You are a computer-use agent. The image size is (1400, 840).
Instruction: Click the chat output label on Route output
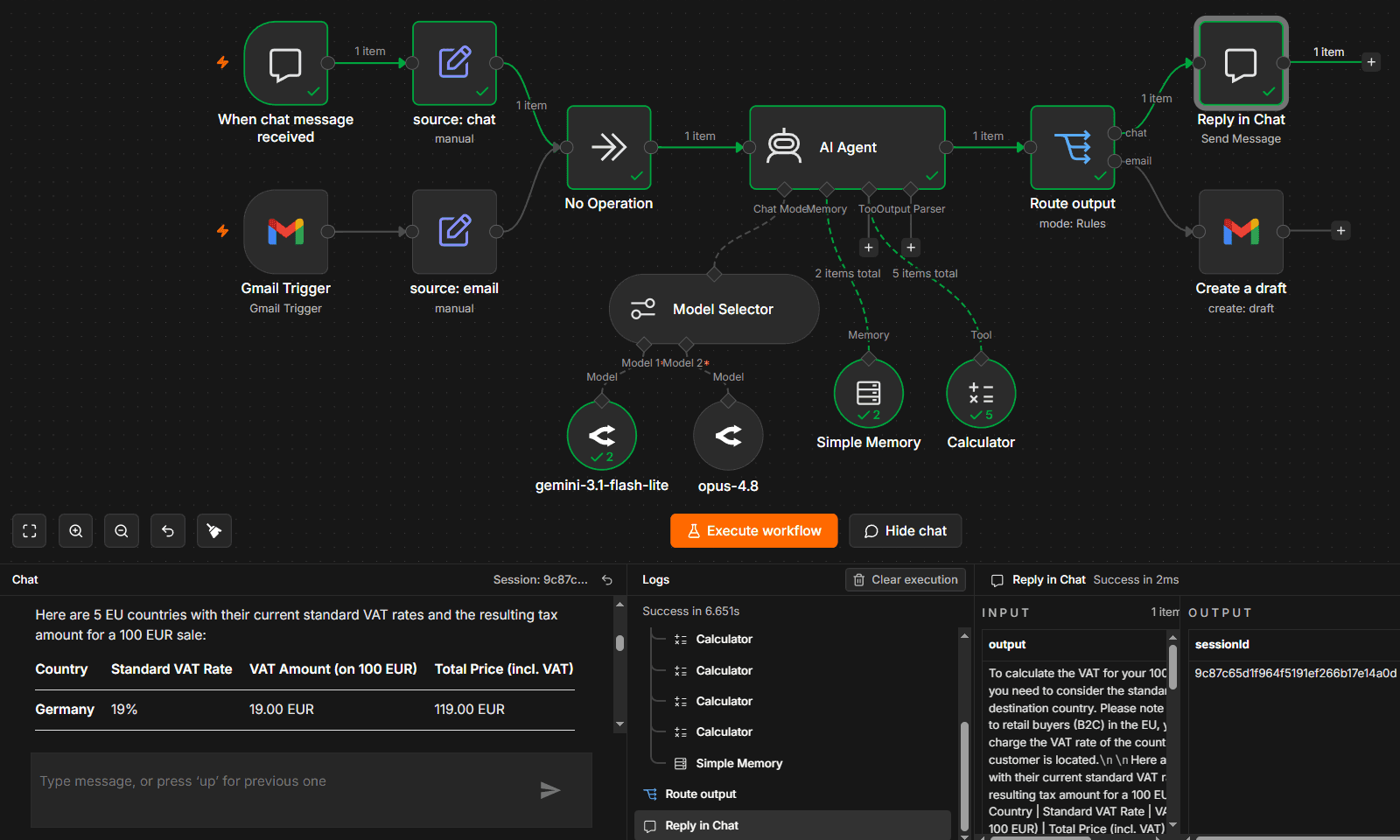pyautogui.click(x=1136, y=133)
